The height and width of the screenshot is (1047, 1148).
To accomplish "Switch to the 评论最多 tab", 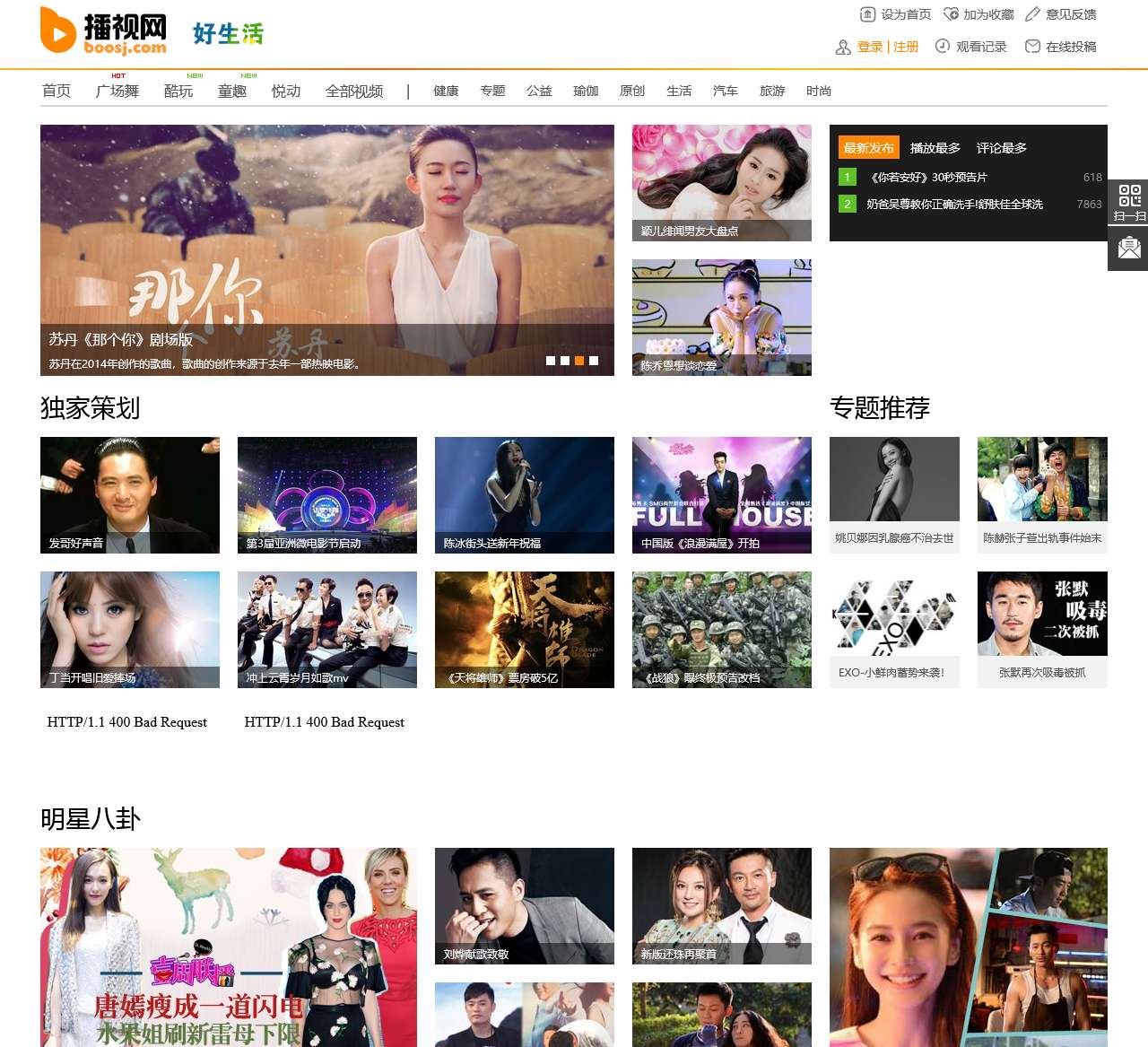I will coord(1001,148).
